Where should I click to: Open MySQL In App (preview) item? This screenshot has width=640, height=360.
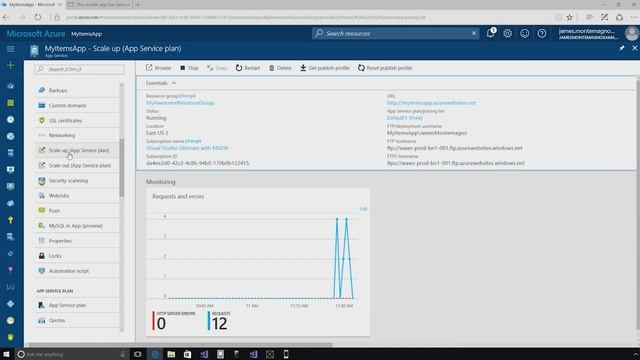78,226
